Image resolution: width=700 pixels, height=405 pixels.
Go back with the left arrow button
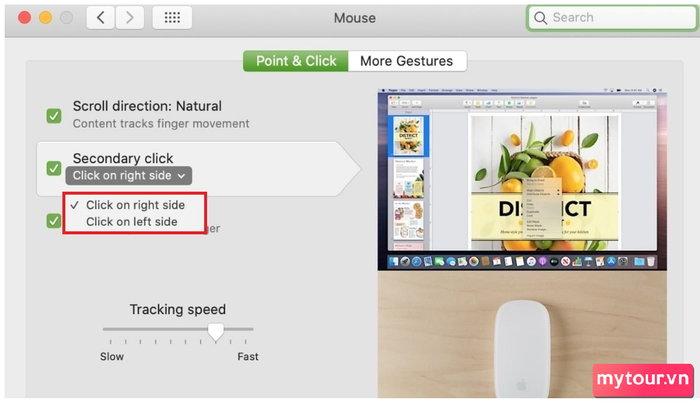(100, 18)
